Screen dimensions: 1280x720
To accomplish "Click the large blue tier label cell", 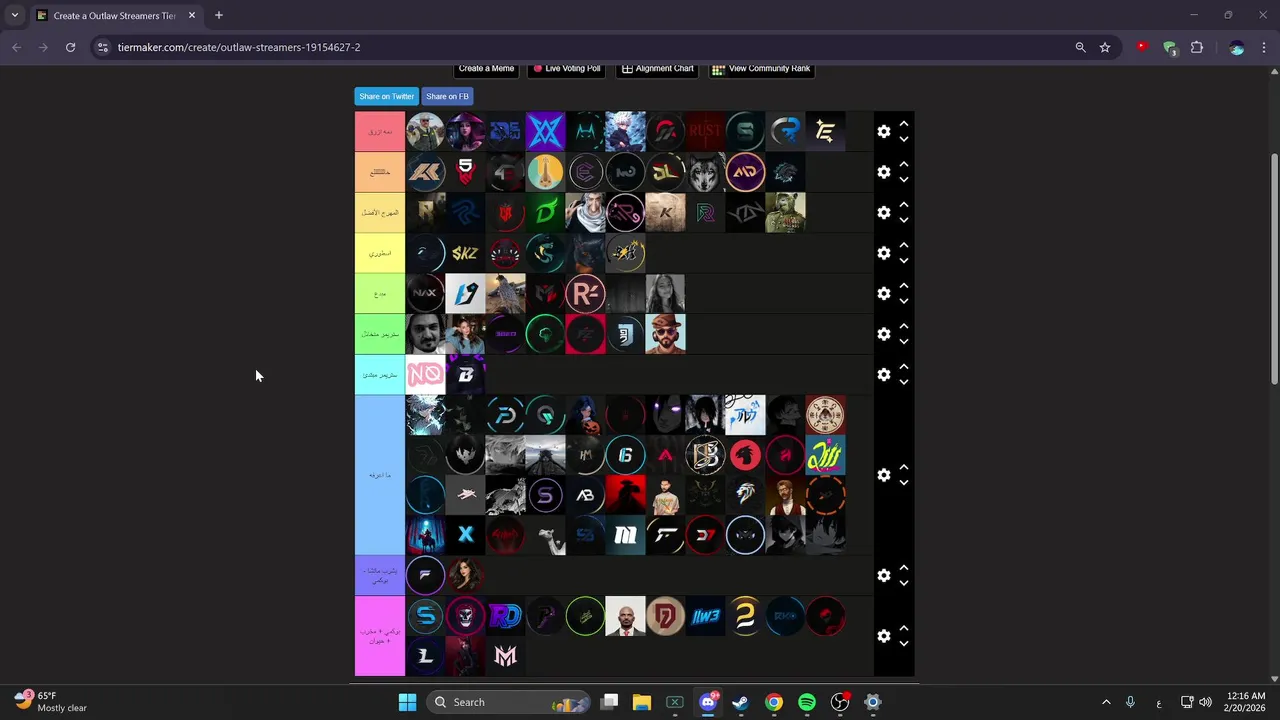I will [x=380, y=475].
